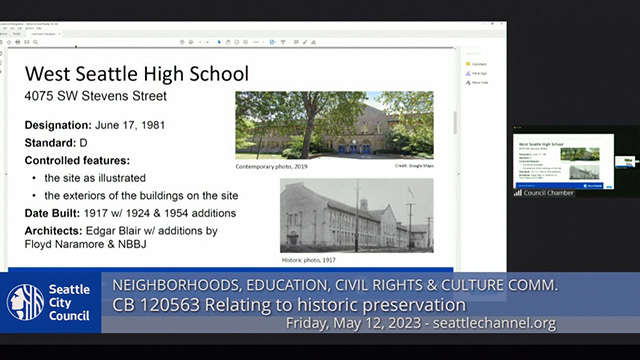Click the contemporary 2019 school photo
Viewport: 640px width, 360px height.
coord(334,125)
